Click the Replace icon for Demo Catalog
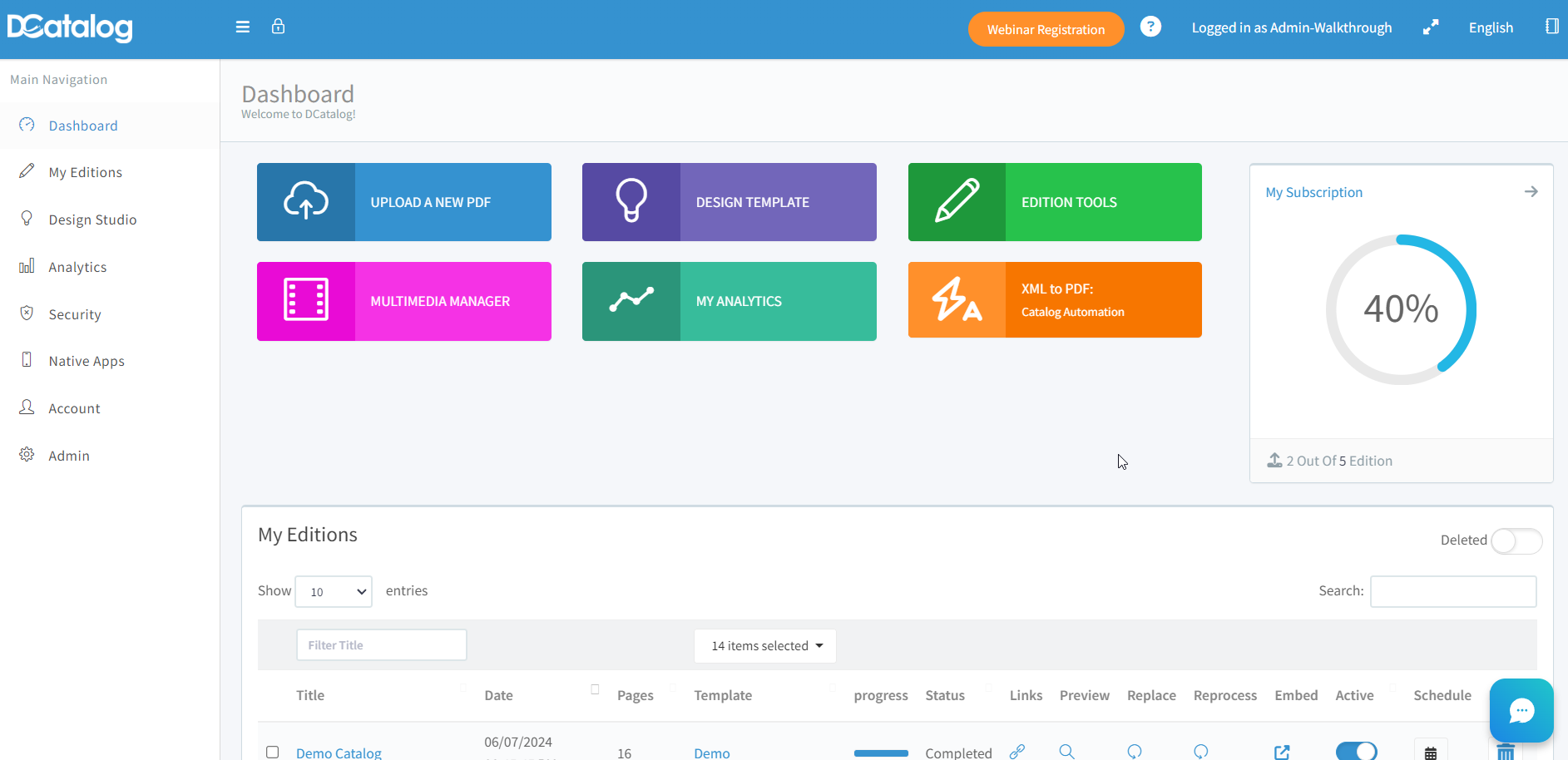 tap(1135, 752)
